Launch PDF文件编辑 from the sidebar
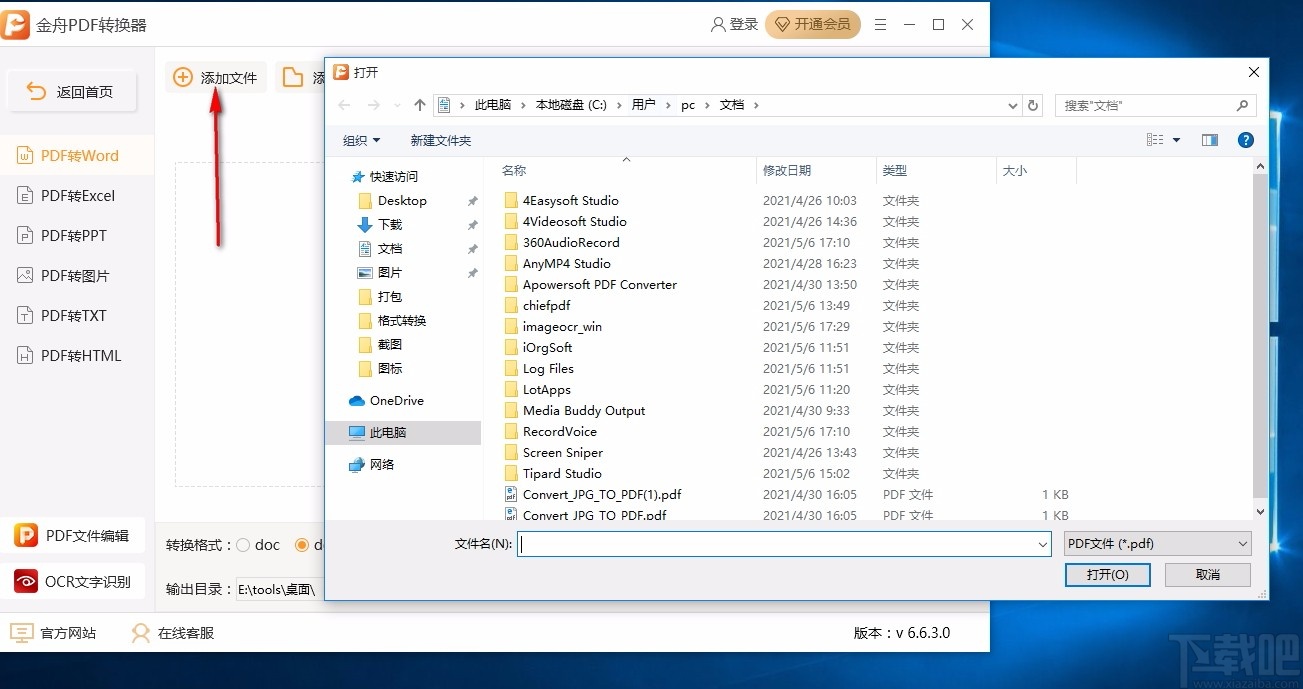 coord(77,535)
